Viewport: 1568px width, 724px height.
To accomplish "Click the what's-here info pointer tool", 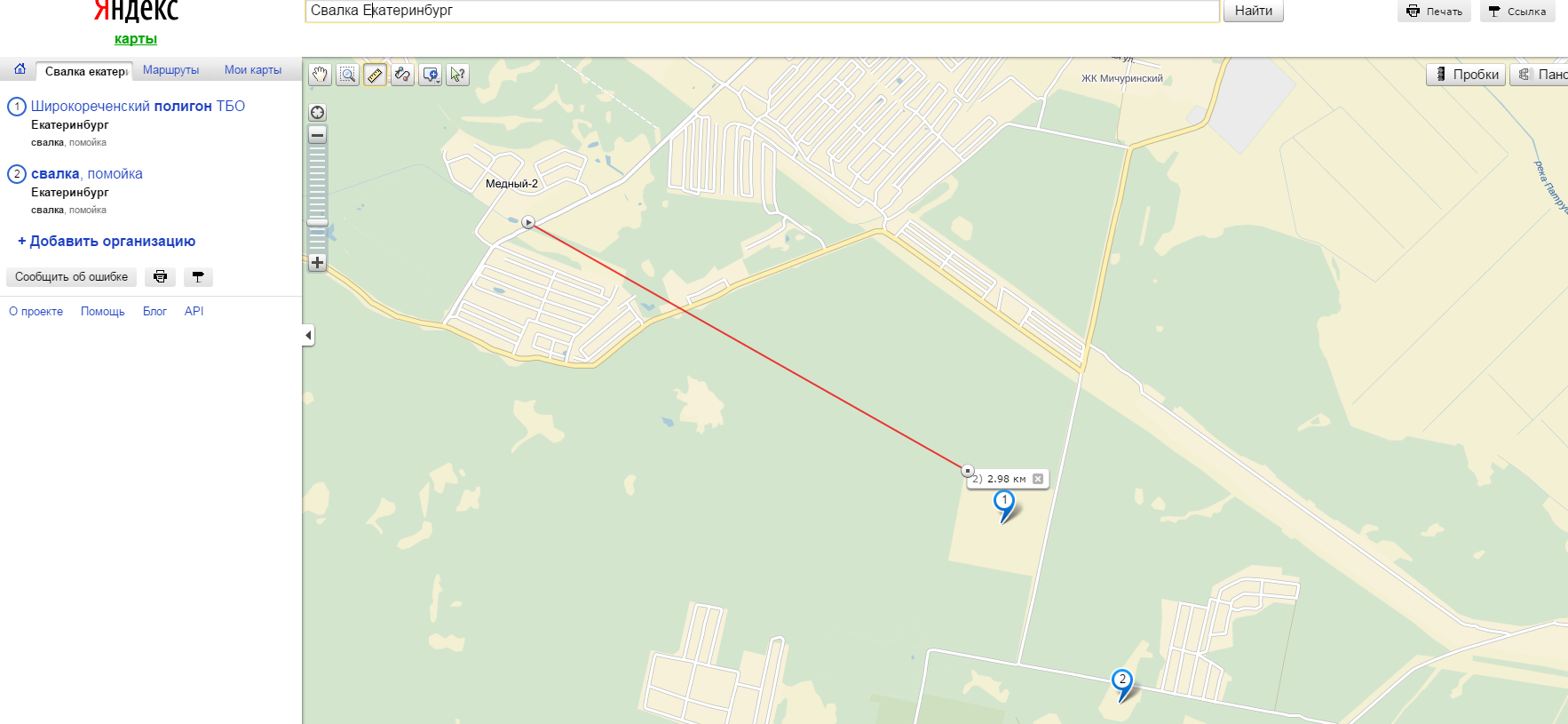I will [x=458, y=75].
